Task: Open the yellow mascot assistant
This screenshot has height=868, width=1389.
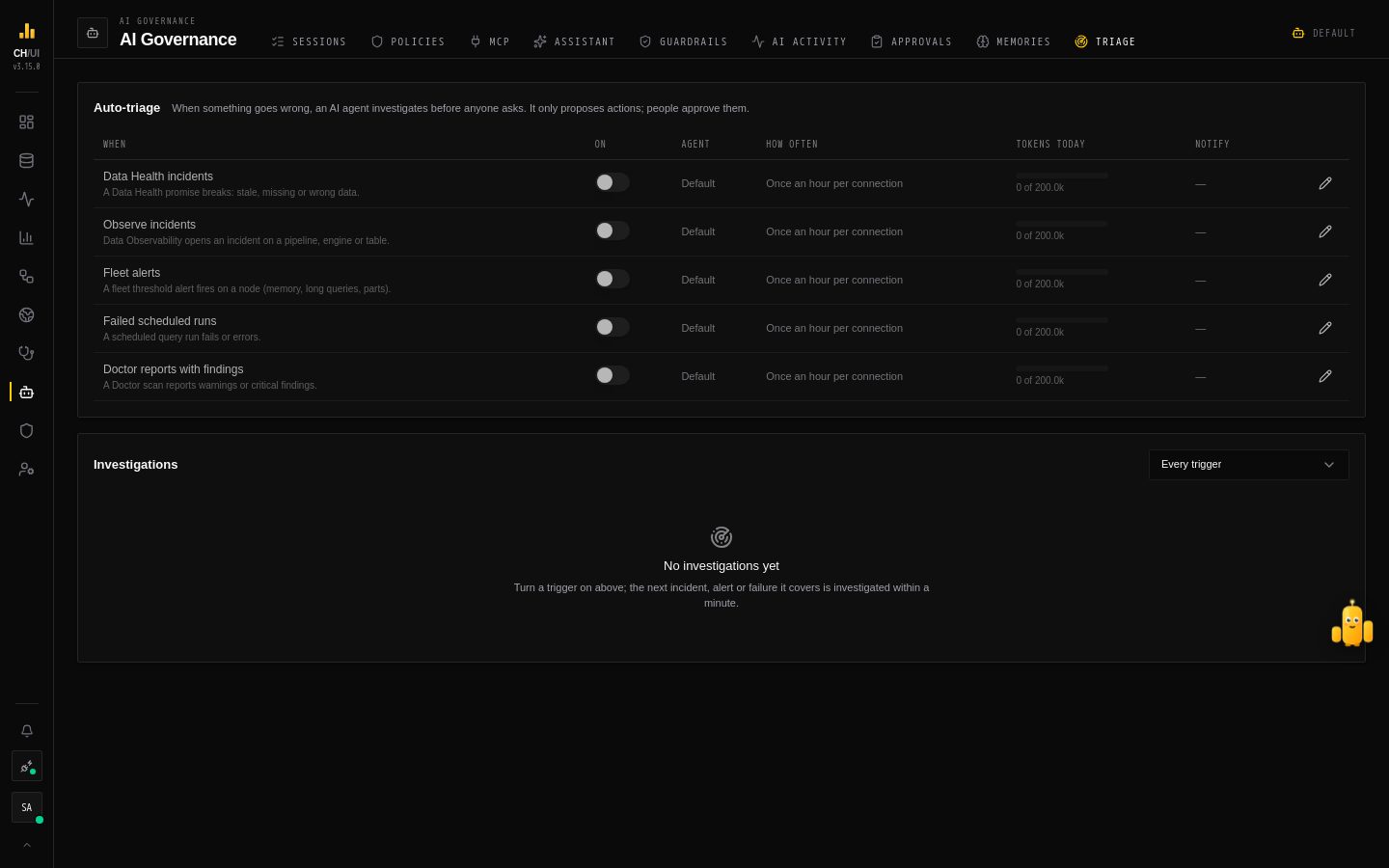Action: 1352,624
